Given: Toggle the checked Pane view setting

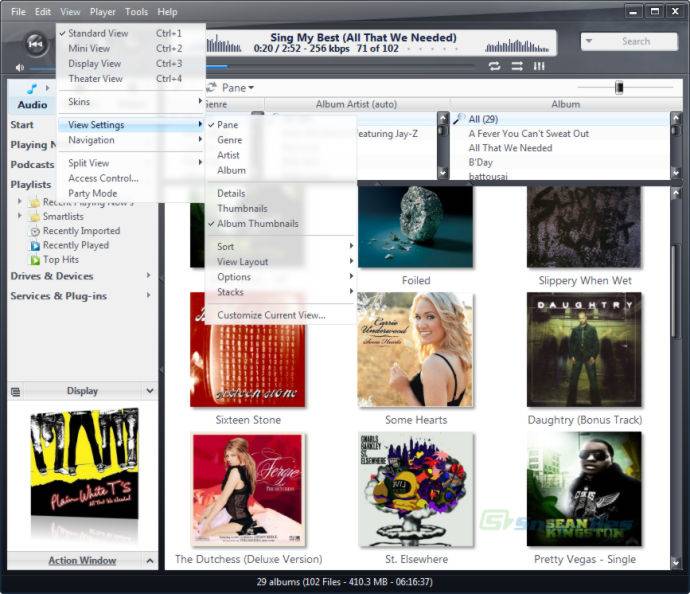Looking at the screenshot, I should 281,125.
